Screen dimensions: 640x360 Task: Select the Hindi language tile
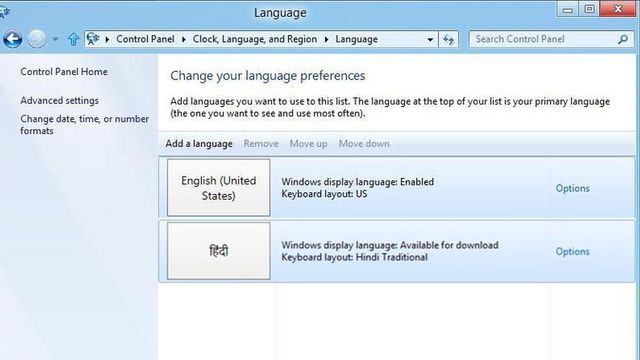pyautogui.click(x=218, y=251)
